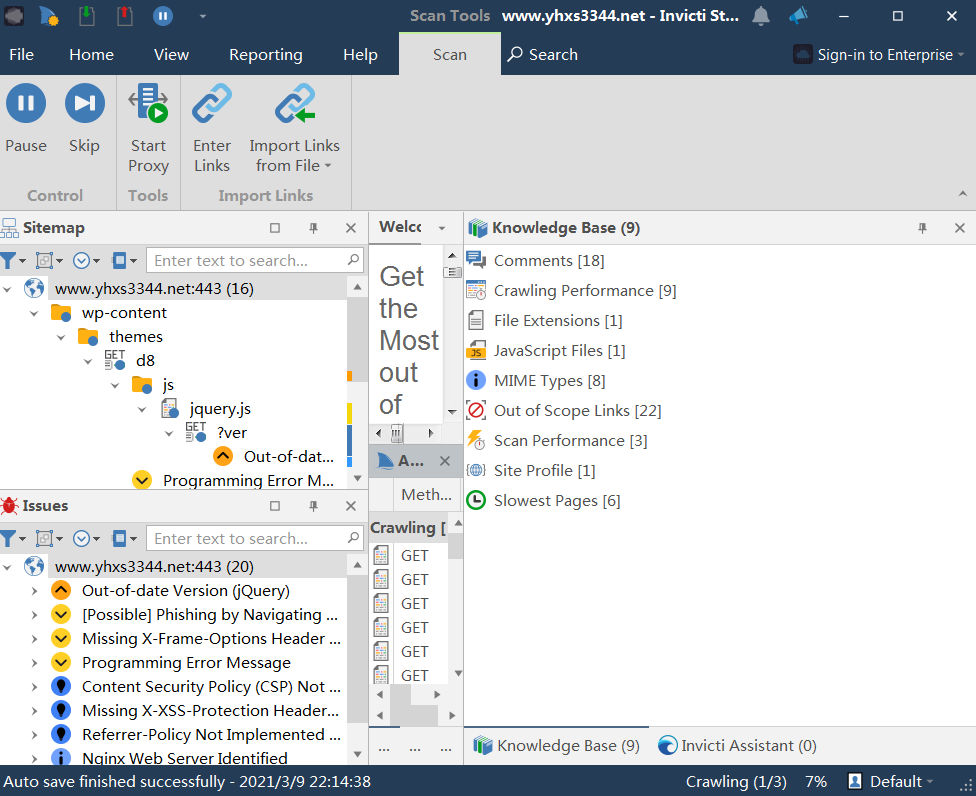
Task: Open the Default profile dropdown in status bar
Action: (891, 781)
